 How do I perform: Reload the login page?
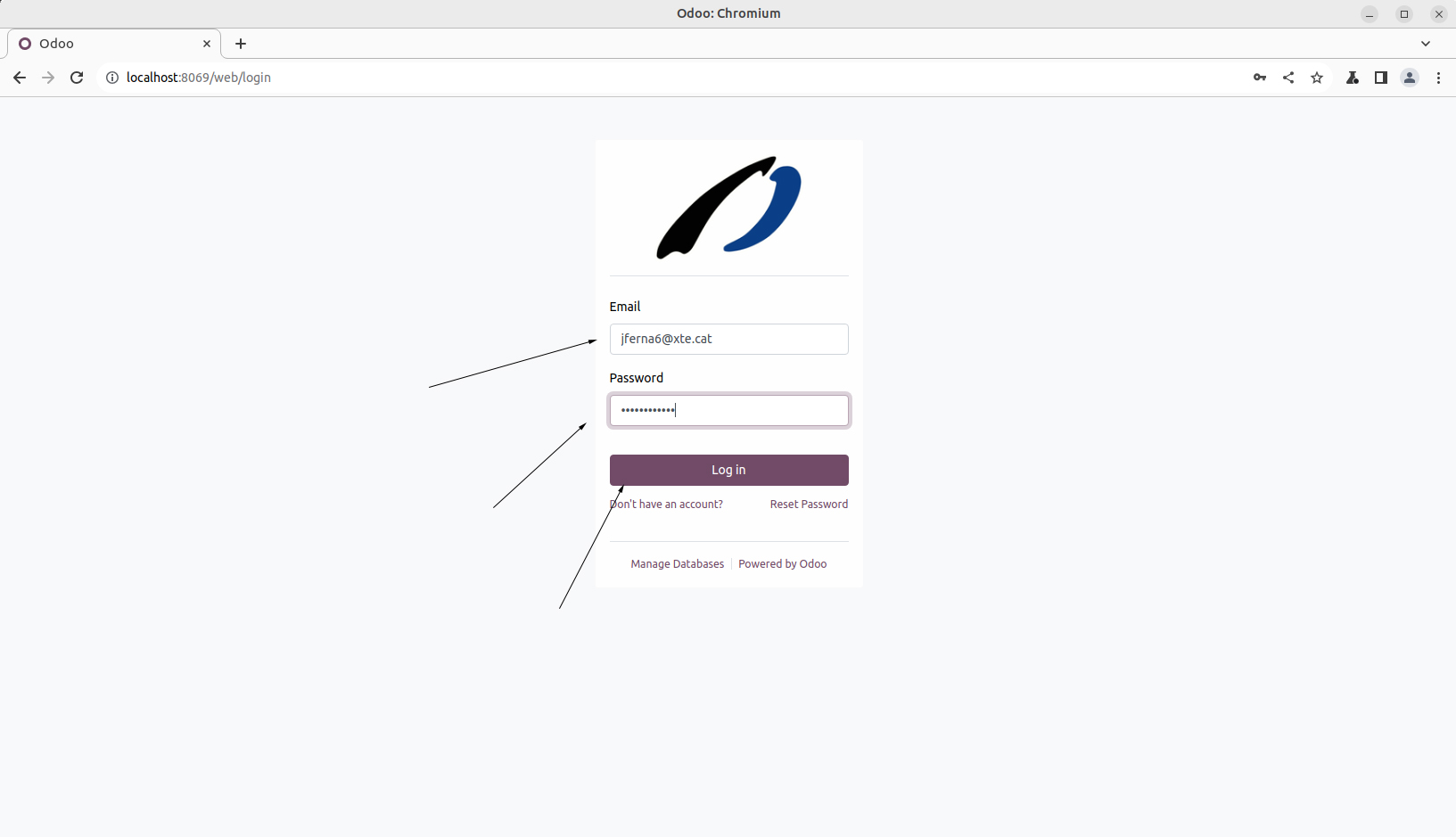click(x=77, y=78)
